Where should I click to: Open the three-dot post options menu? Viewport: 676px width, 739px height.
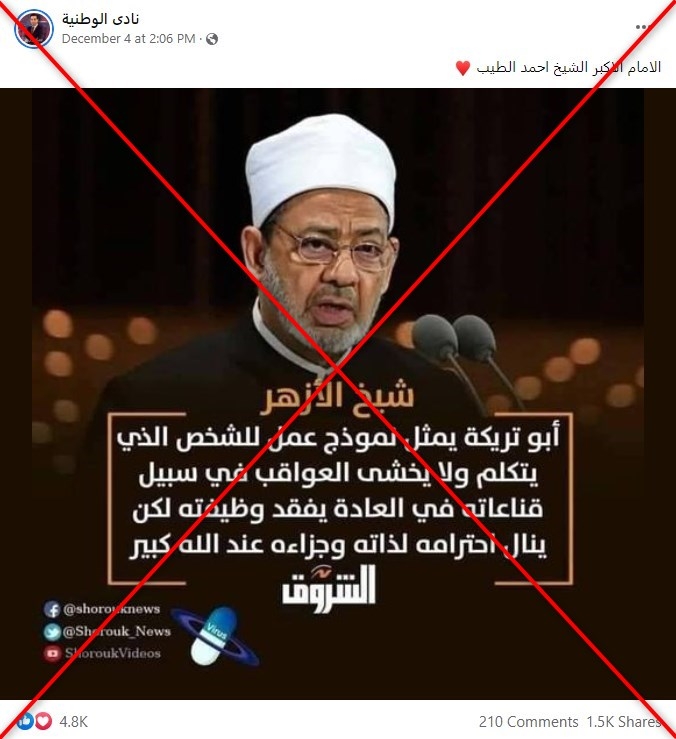click(641, 27)
